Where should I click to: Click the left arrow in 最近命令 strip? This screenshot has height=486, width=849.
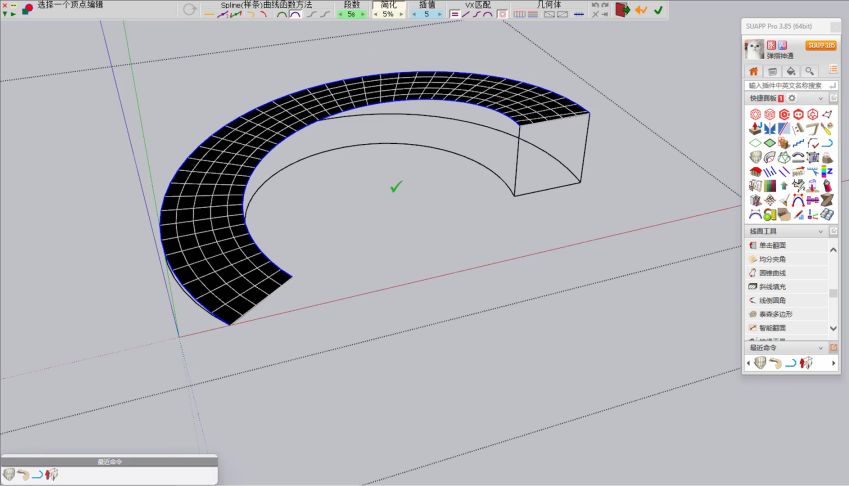pos(748,363)
